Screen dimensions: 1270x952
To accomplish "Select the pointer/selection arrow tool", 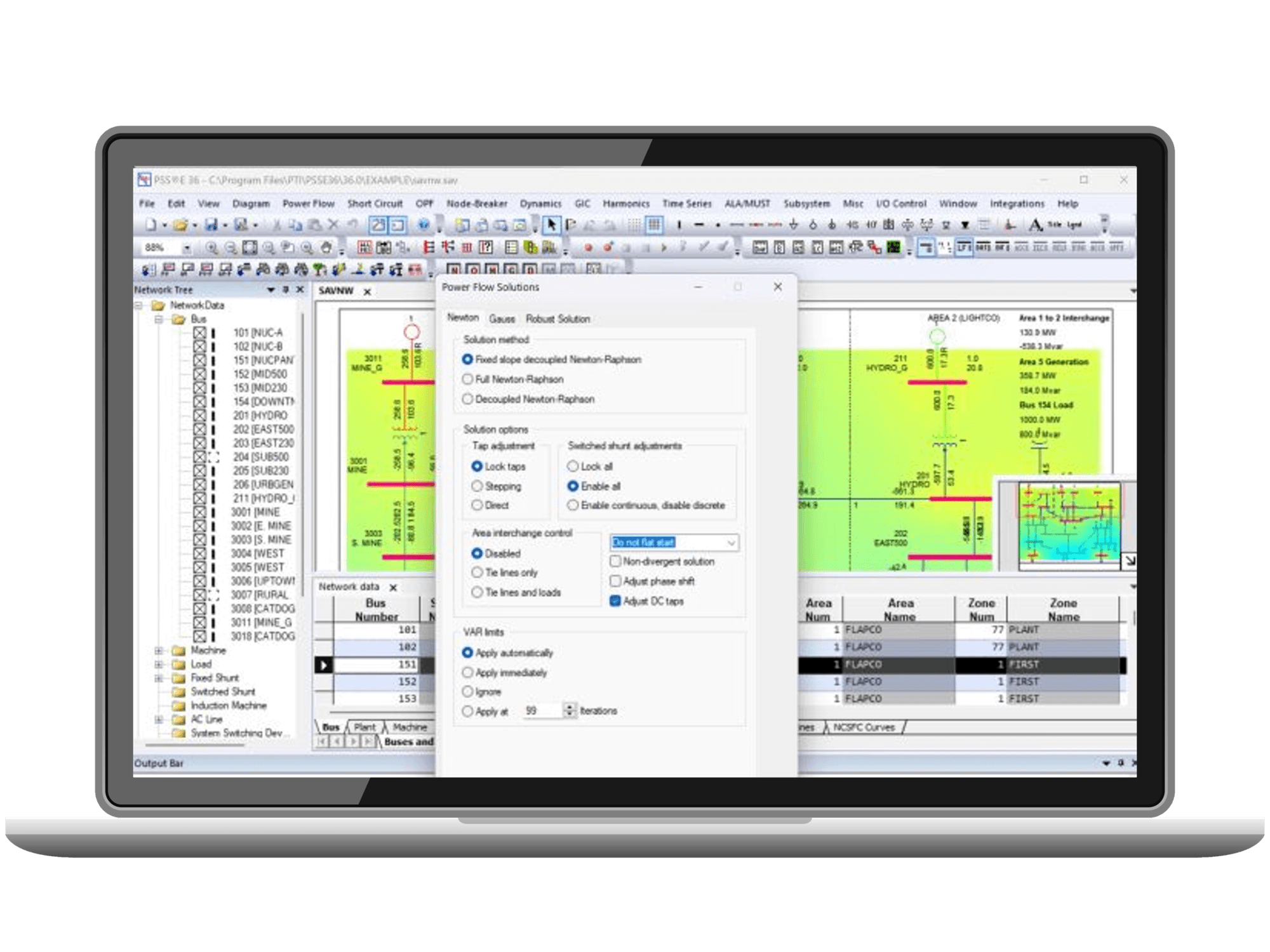I will click(x=551, y=225).
